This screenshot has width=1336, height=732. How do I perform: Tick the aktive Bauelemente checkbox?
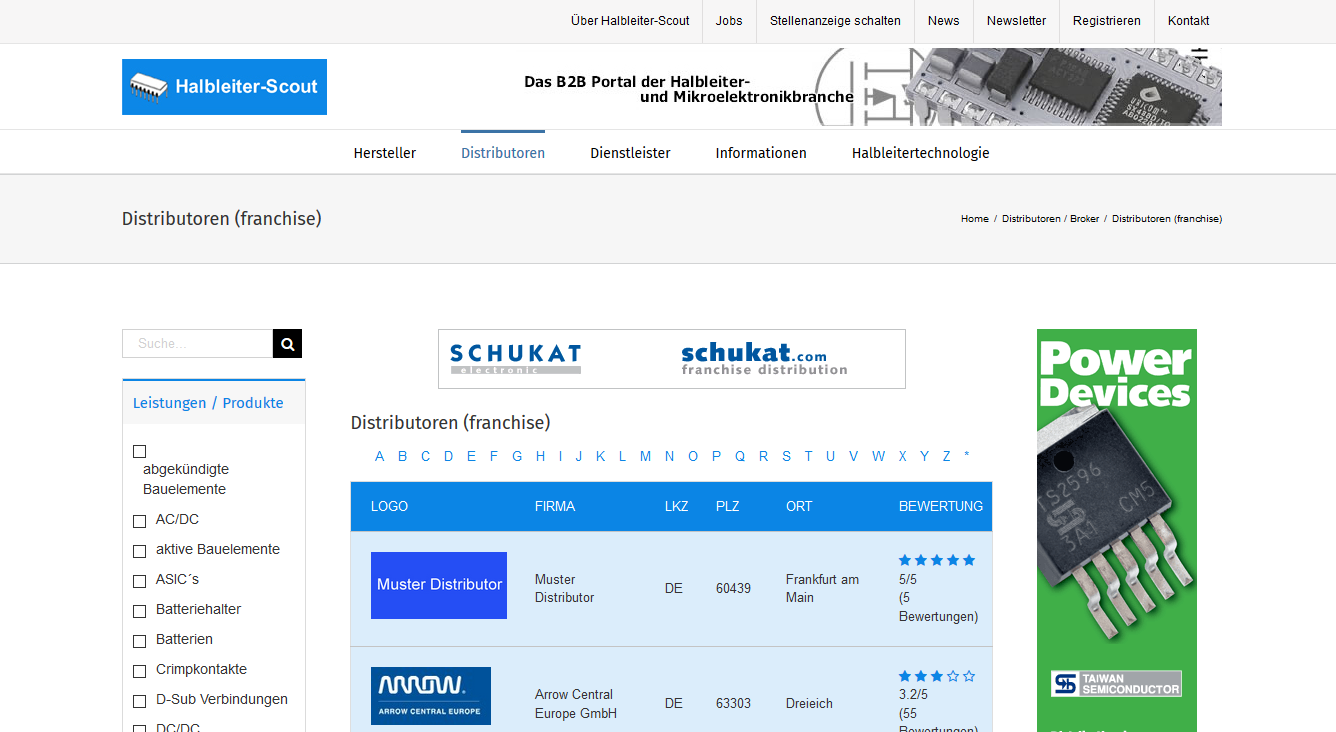point(139,551)
